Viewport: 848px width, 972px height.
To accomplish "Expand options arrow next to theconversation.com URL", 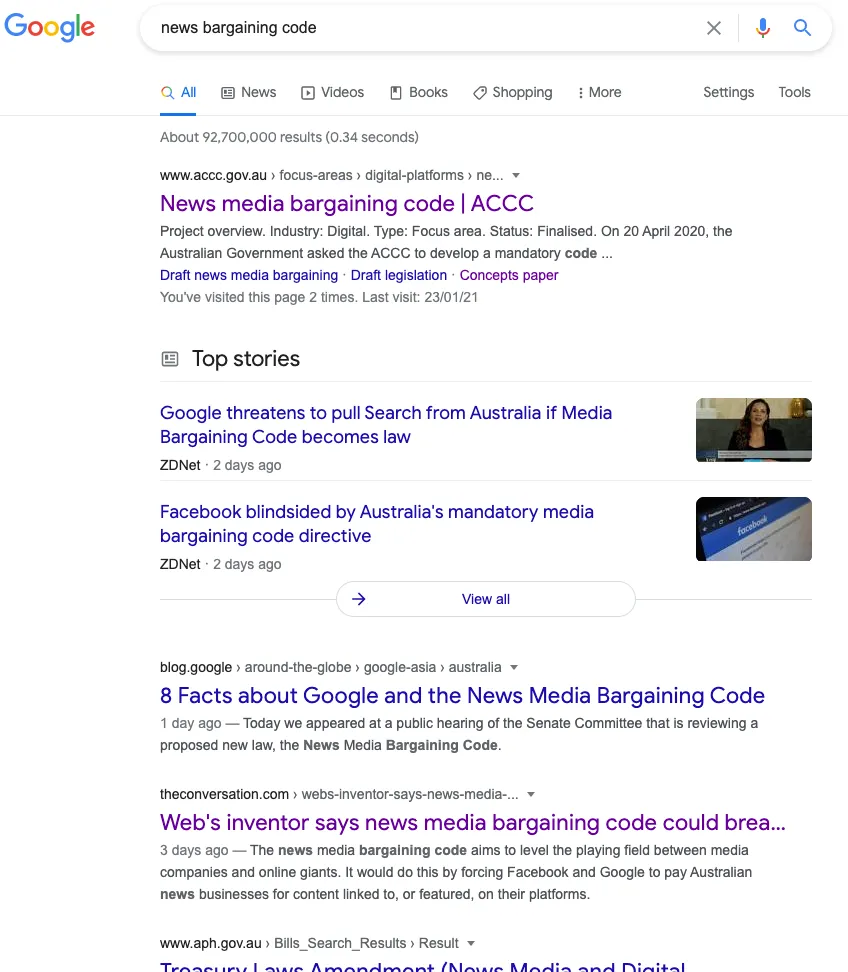I will point(531,795).
